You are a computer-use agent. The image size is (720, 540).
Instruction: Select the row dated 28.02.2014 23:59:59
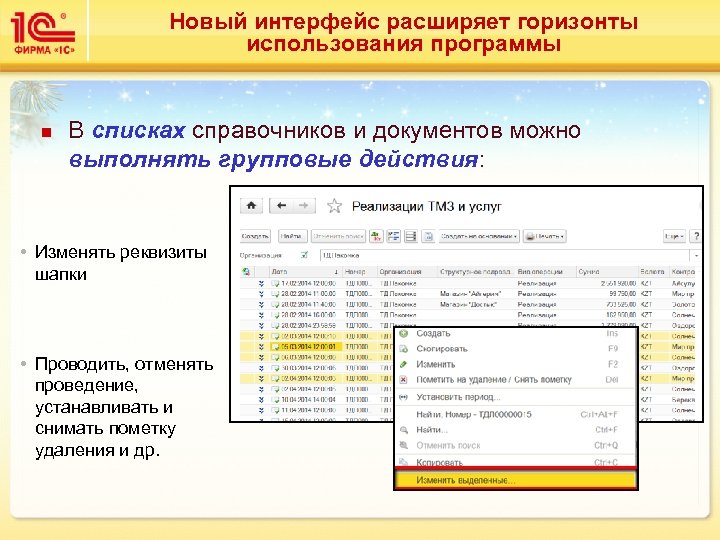tap(469, 326)
